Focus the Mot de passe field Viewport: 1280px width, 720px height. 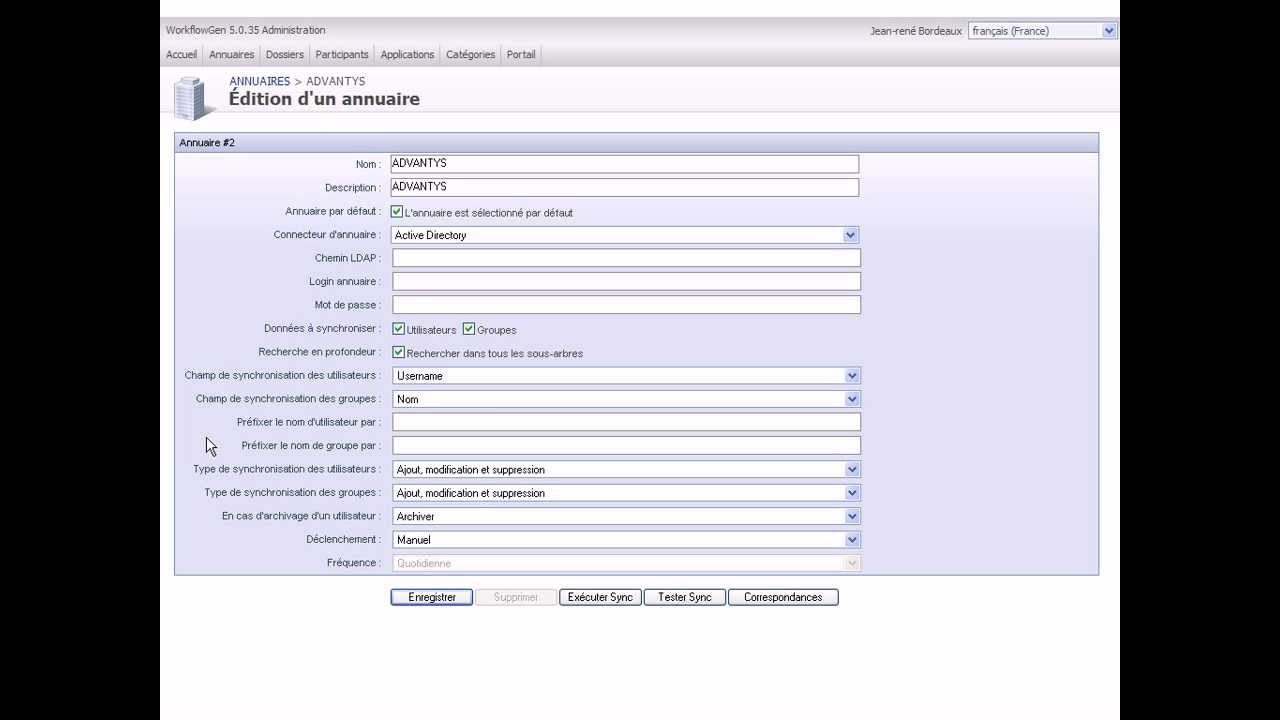(626, 305)
